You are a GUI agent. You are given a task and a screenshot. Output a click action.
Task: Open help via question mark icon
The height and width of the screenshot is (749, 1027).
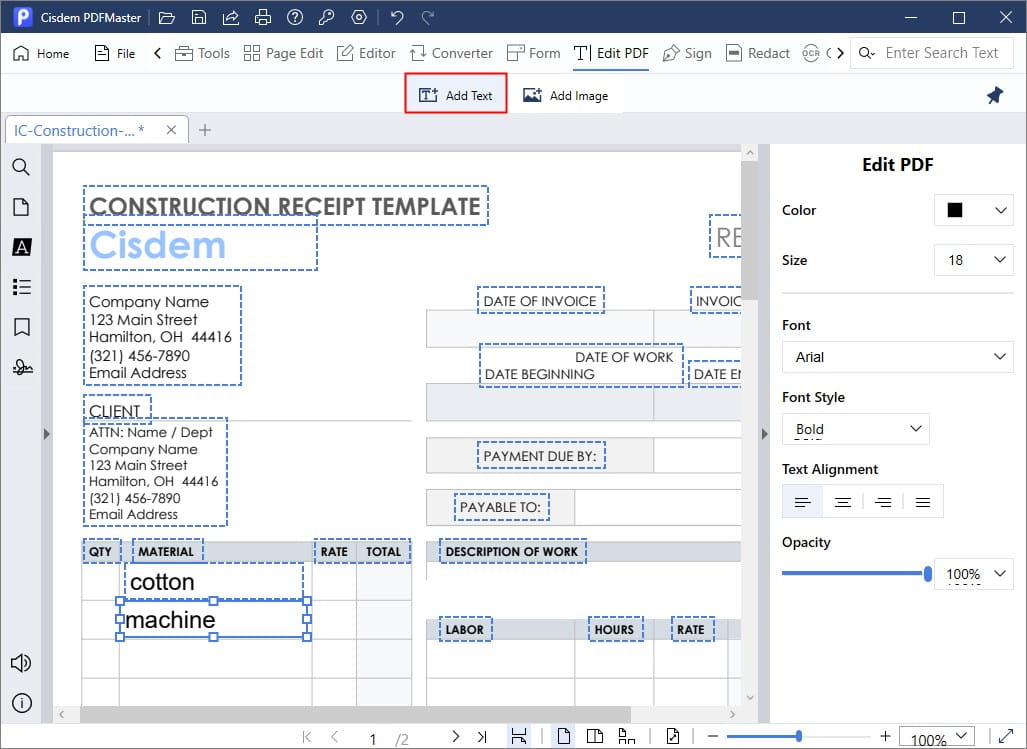point(295,18)
